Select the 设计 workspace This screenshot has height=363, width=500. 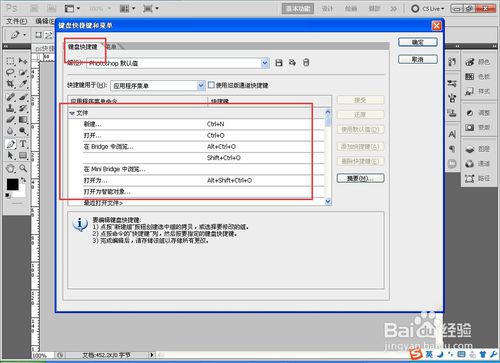click(x=327, y=9)
